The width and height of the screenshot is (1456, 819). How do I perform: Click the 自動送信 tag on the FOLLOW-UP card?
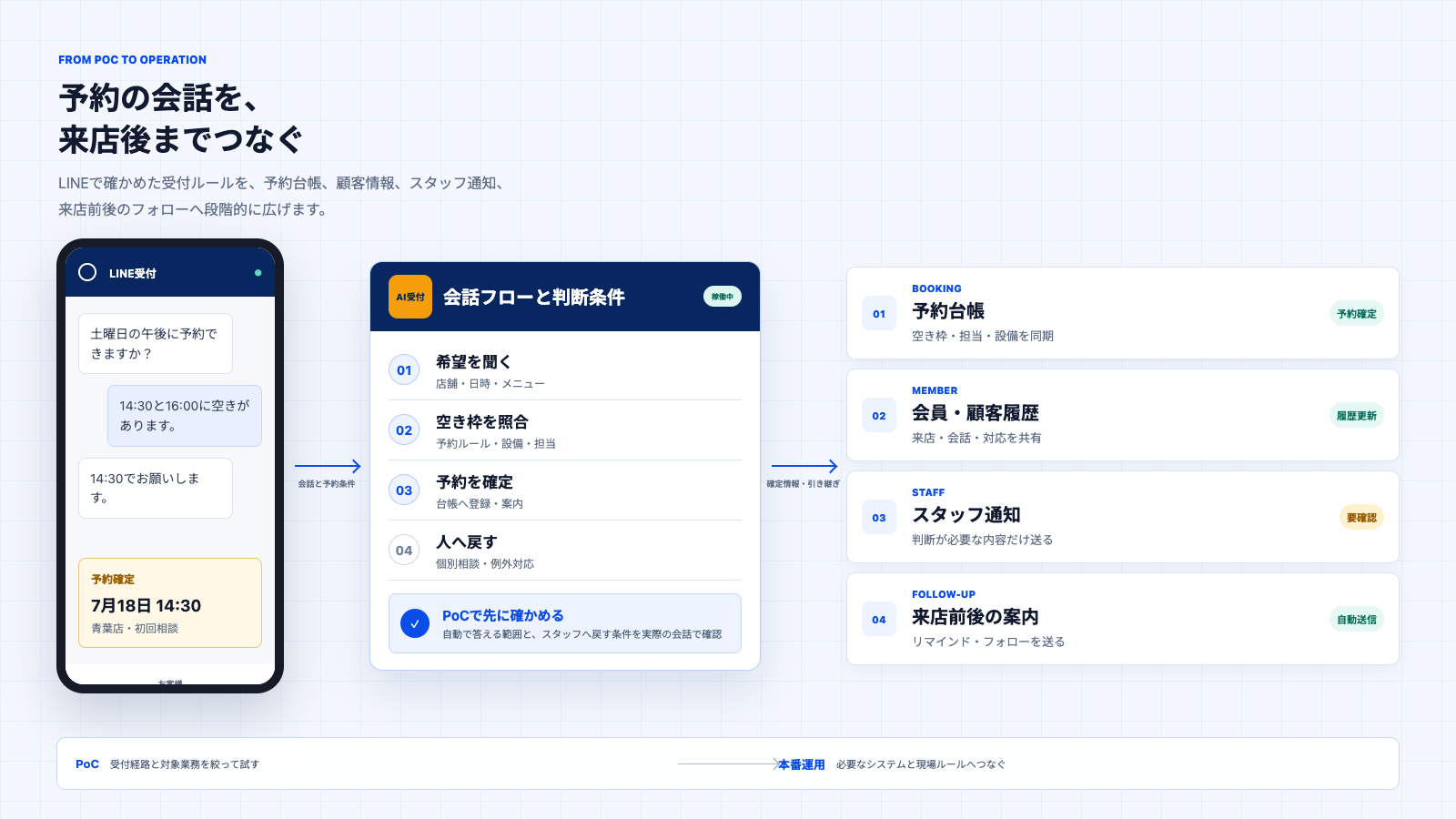(1357, 620)
